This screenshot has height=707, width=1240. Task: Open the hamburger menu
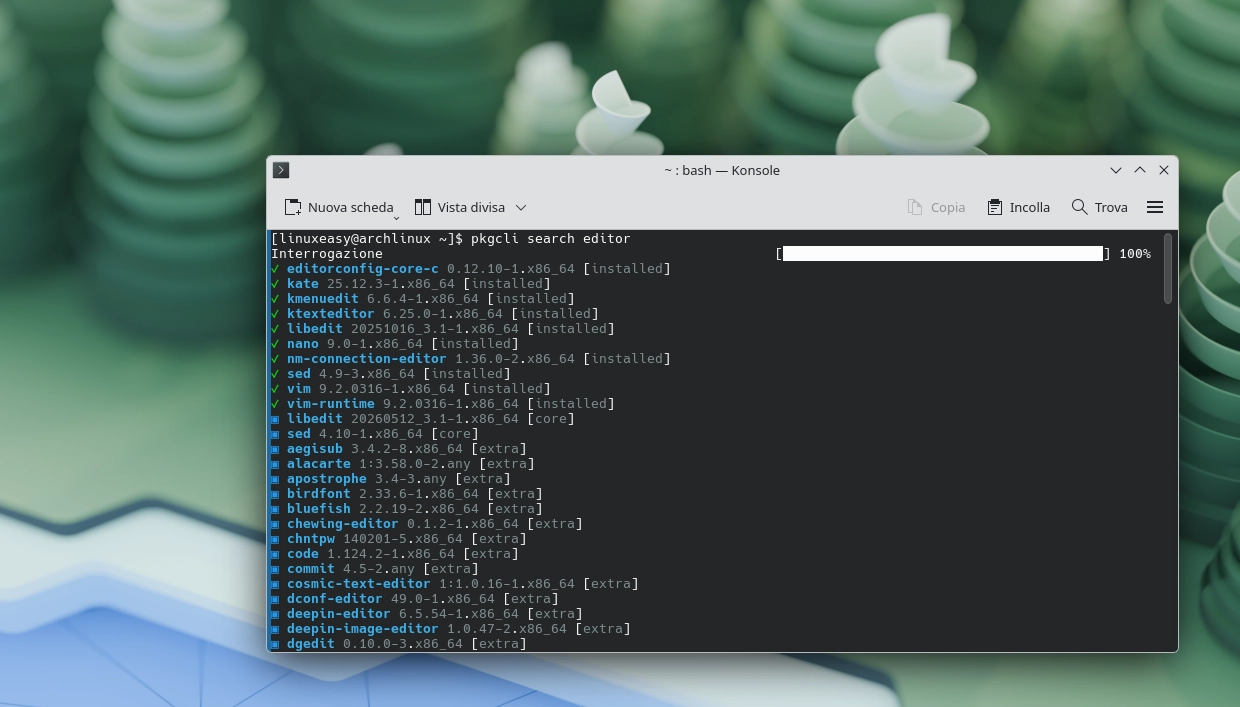(x=1155, y=207)
